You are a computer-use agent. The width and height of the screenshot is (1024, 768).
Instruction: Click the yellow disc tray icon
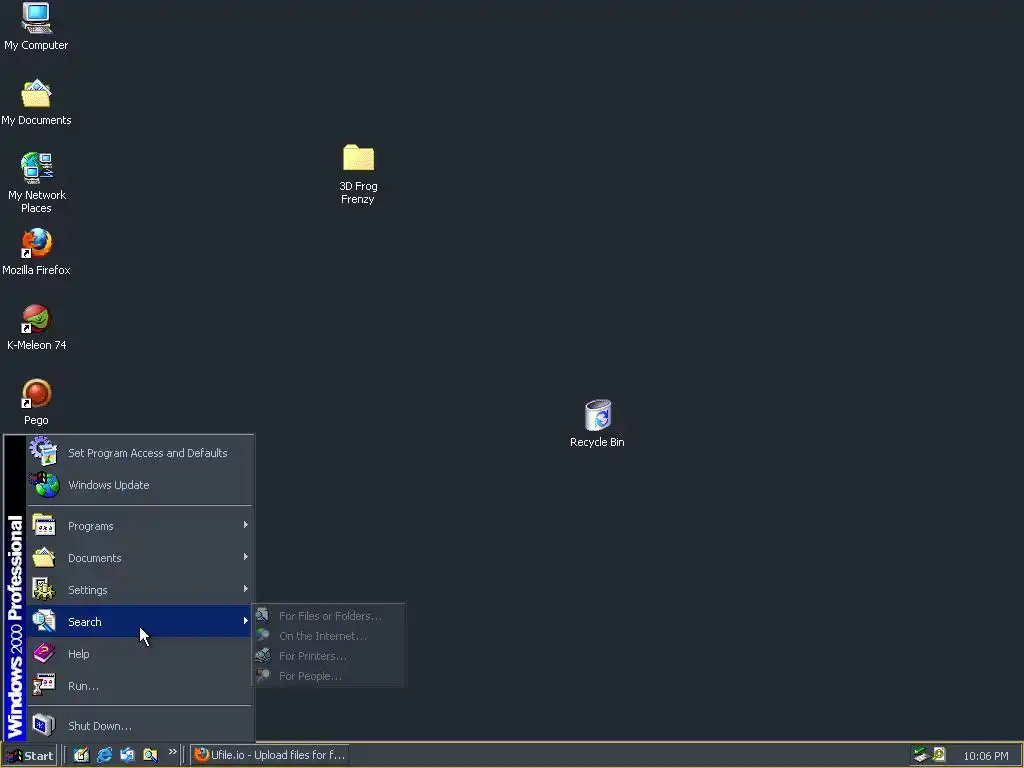(x=939, y=754)
